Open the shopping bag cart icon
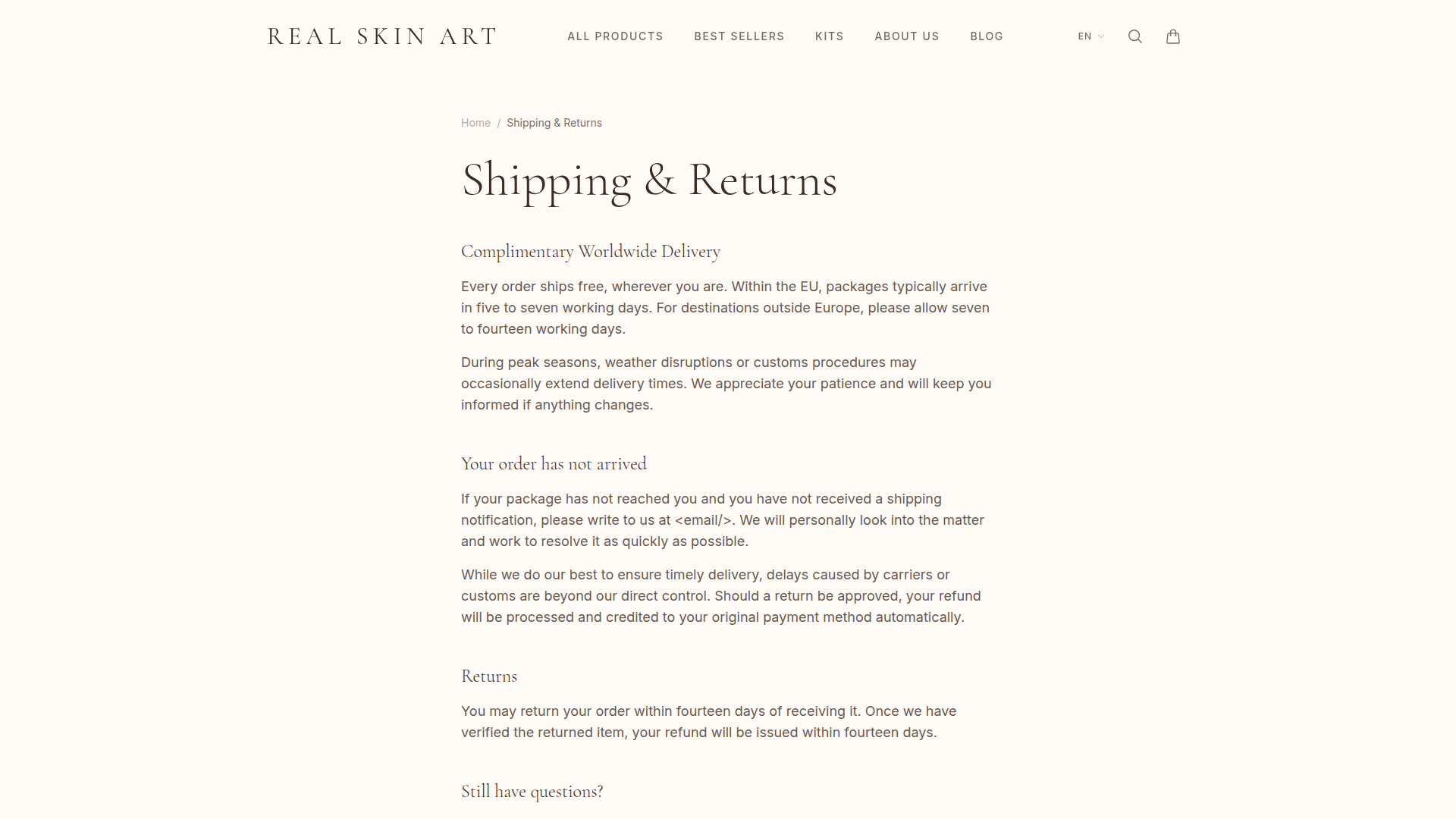Screen dimensions: 1456x819 (1172, 36)
